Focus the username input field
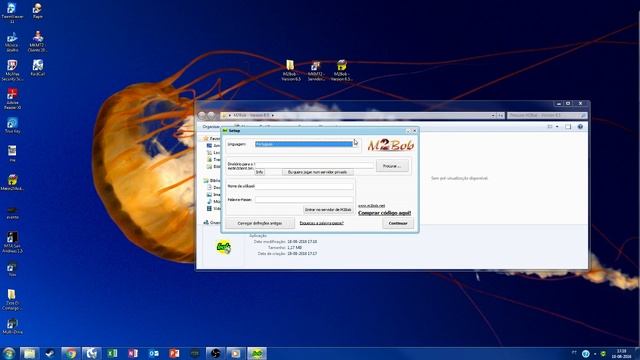The width and height of the screenshot is (640, 360). (304, 186)
